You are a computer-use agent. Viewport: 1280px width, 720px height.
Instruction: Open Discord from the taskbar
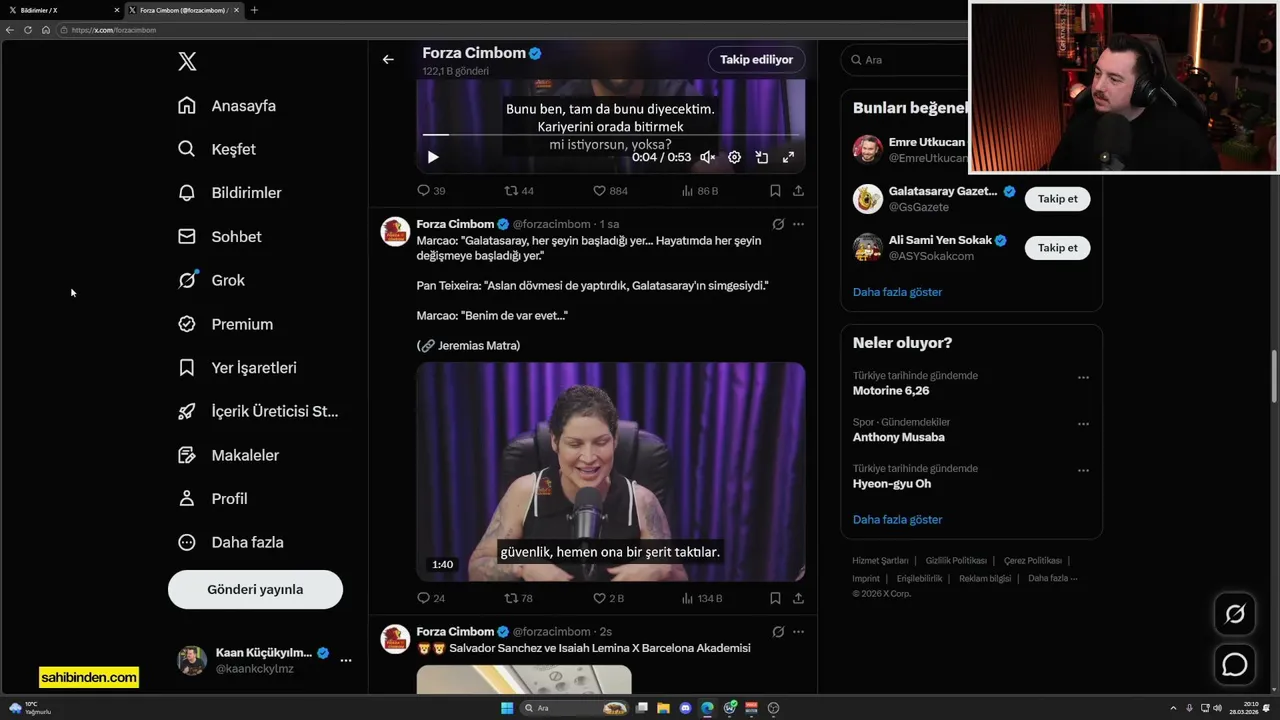pyautogui.click(x=685, y=708)
